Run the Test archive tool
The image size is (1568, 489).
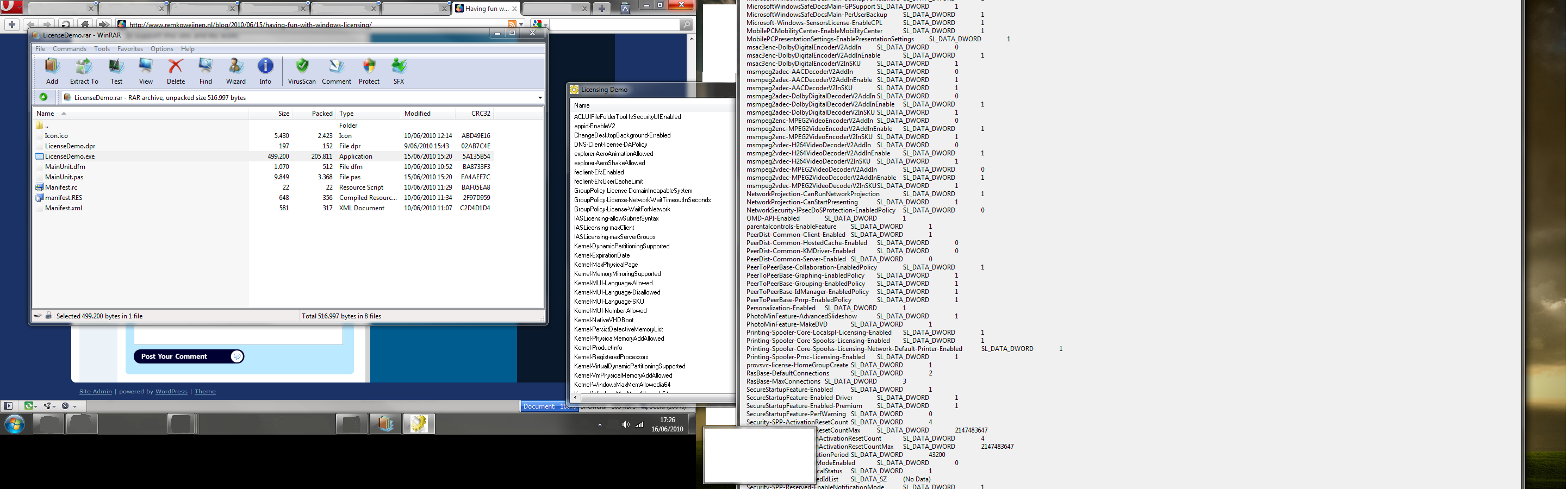click(116, 71)
